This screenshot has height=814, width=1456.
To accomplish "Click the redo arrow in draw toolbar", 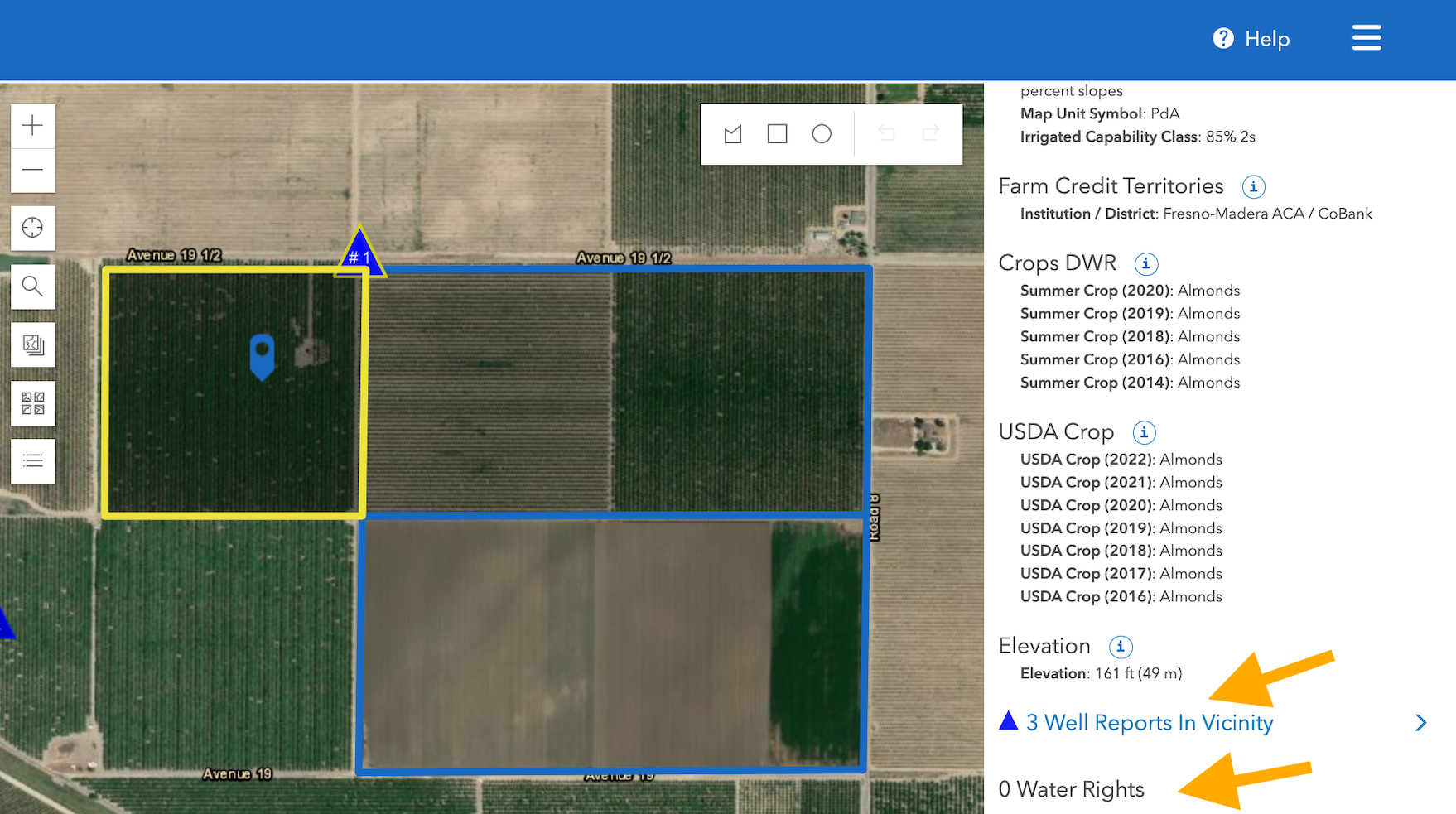I will point(931,134).
